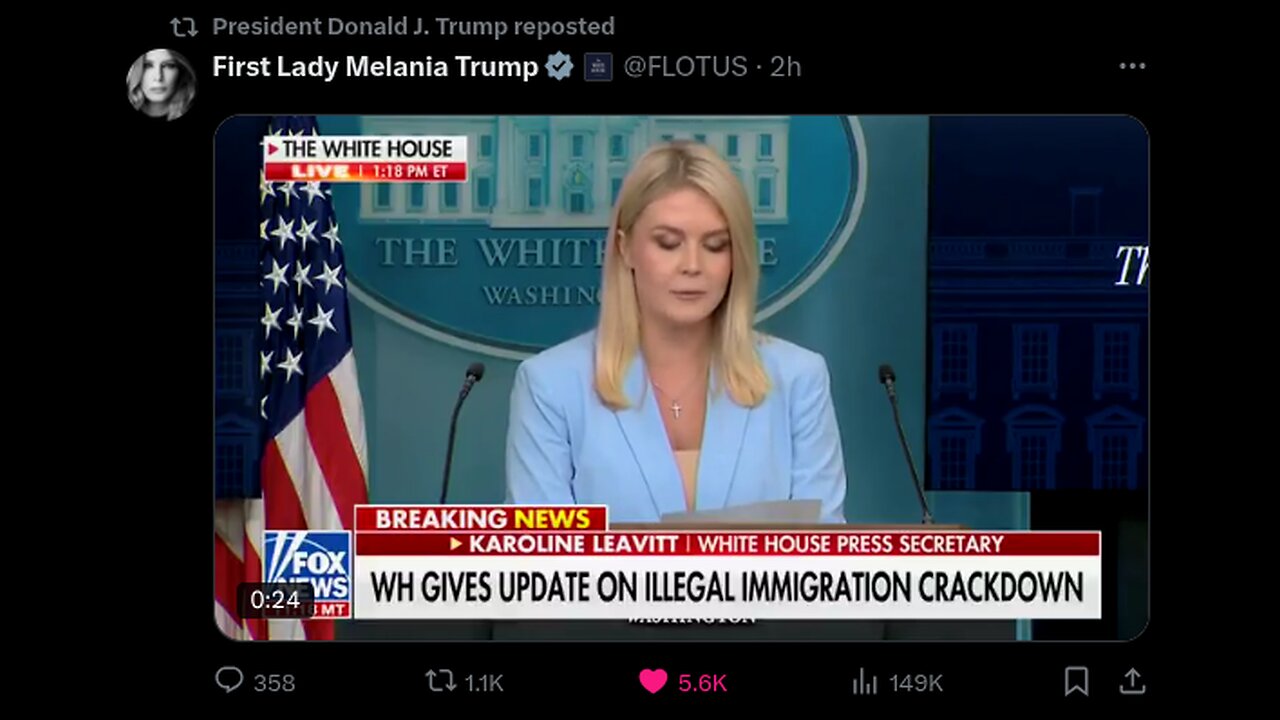Bookmark this post
Screen dimensions: 1280x720
1076,682
